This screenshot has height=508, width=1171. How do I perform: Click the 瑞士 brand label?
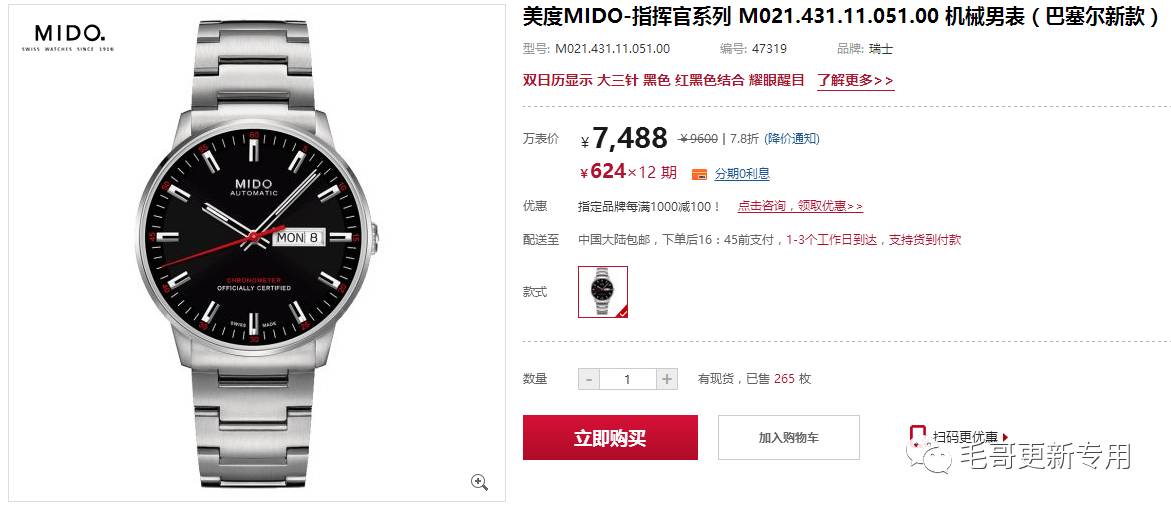(880, 49)
